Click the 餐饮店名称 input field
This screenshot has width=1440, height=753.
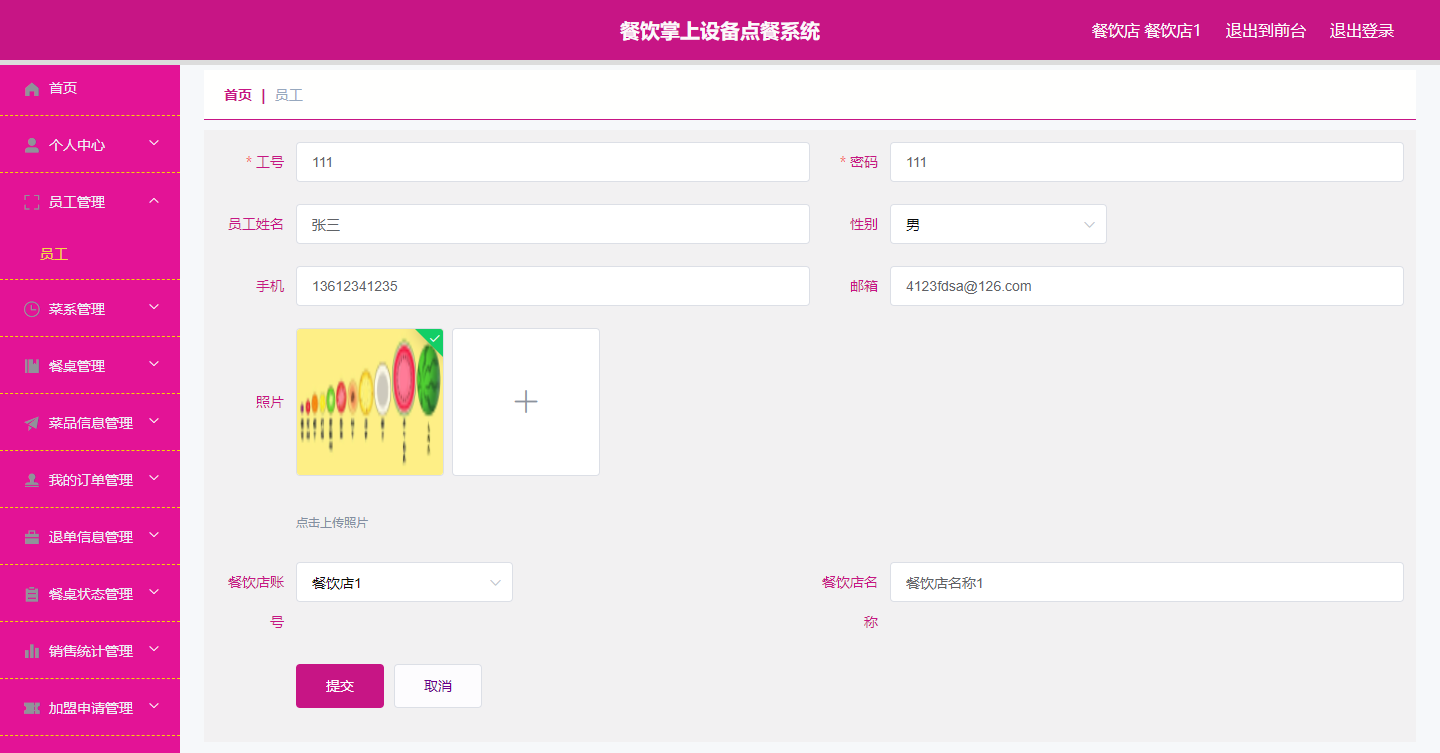coord(1147,582)
